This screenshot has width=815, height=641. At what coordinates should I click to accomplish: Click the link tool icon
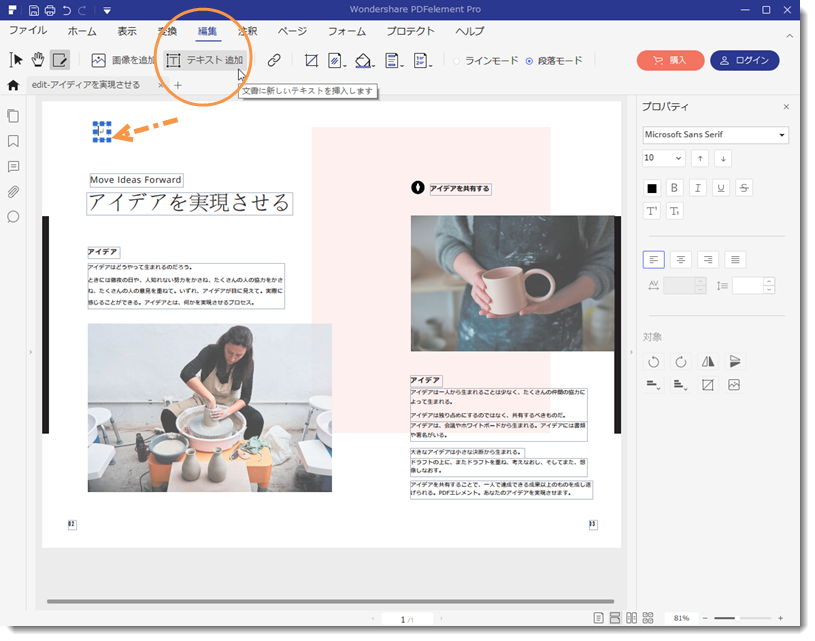tap(274, 60)
